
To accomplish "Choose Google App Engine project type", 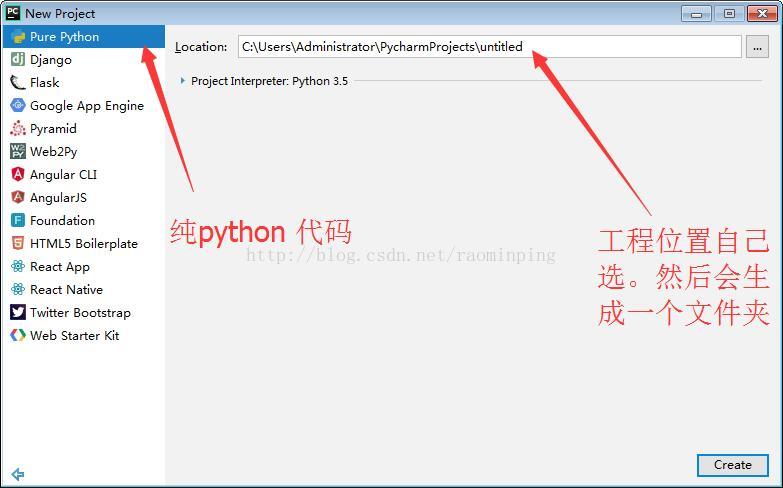I will click(x=83, y=105).
